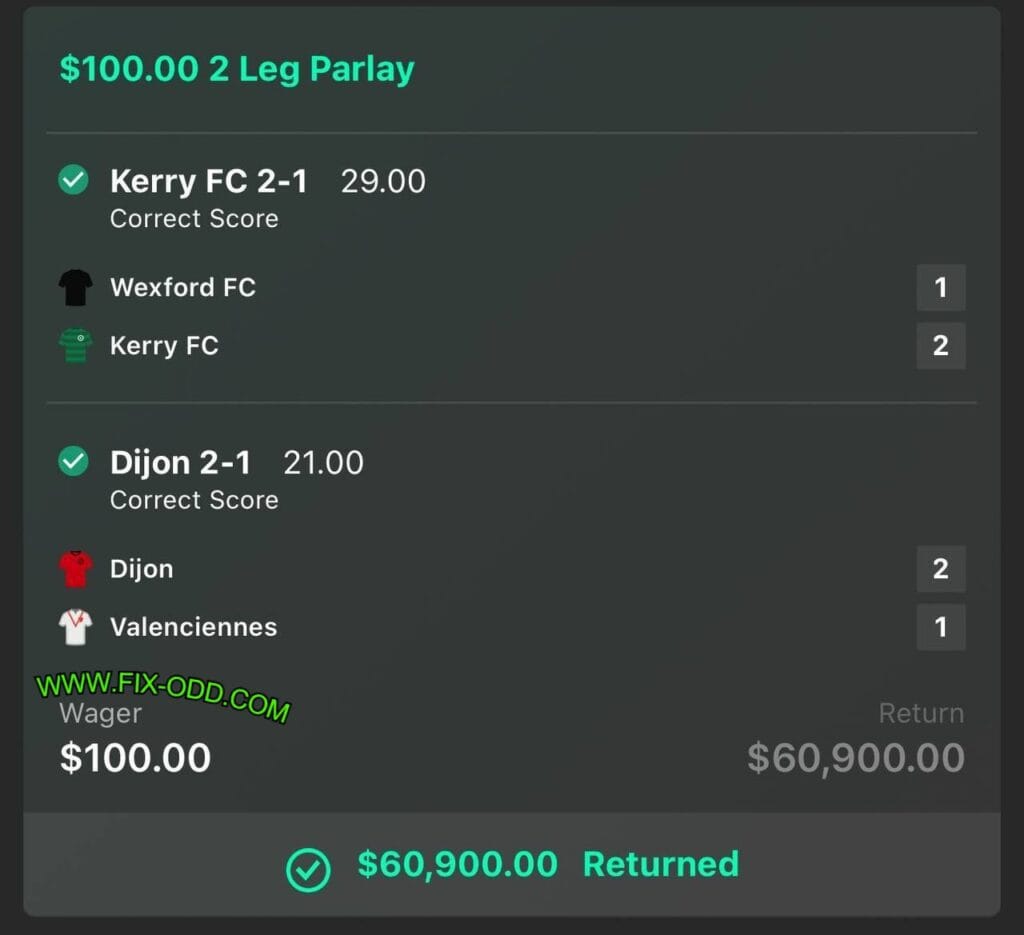The height and width of the screenshot is (935, 1024).
Task: Select the Dijon 2-1 selection title
Action: (x=181, y=462)
